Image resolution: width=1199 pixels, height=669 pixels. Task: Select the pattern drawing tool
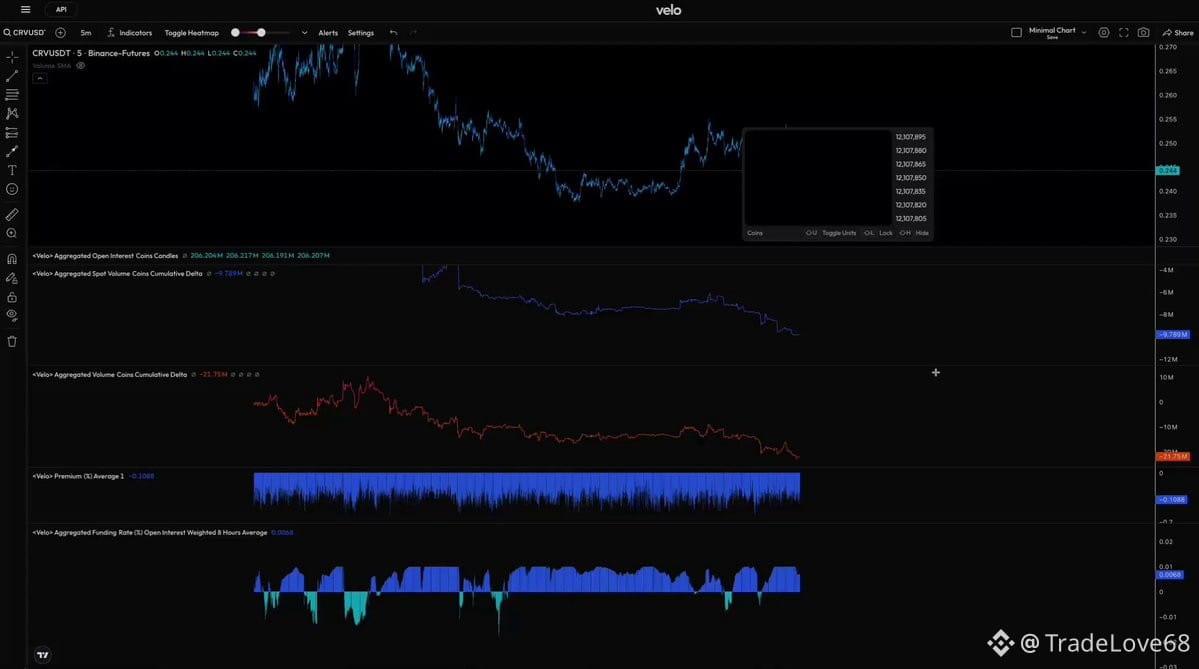(x=12, y=113)
